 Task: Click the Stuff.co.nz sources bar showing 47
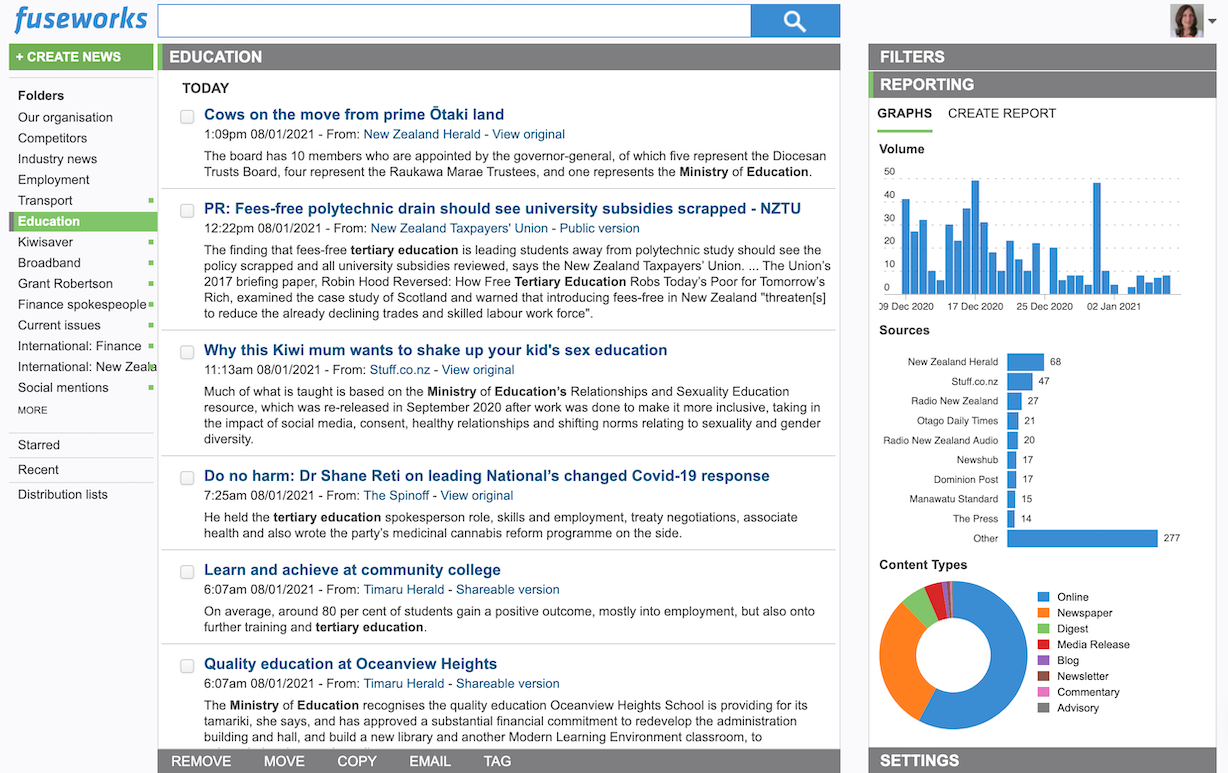pyautogui.click(x=1019, y=382)
